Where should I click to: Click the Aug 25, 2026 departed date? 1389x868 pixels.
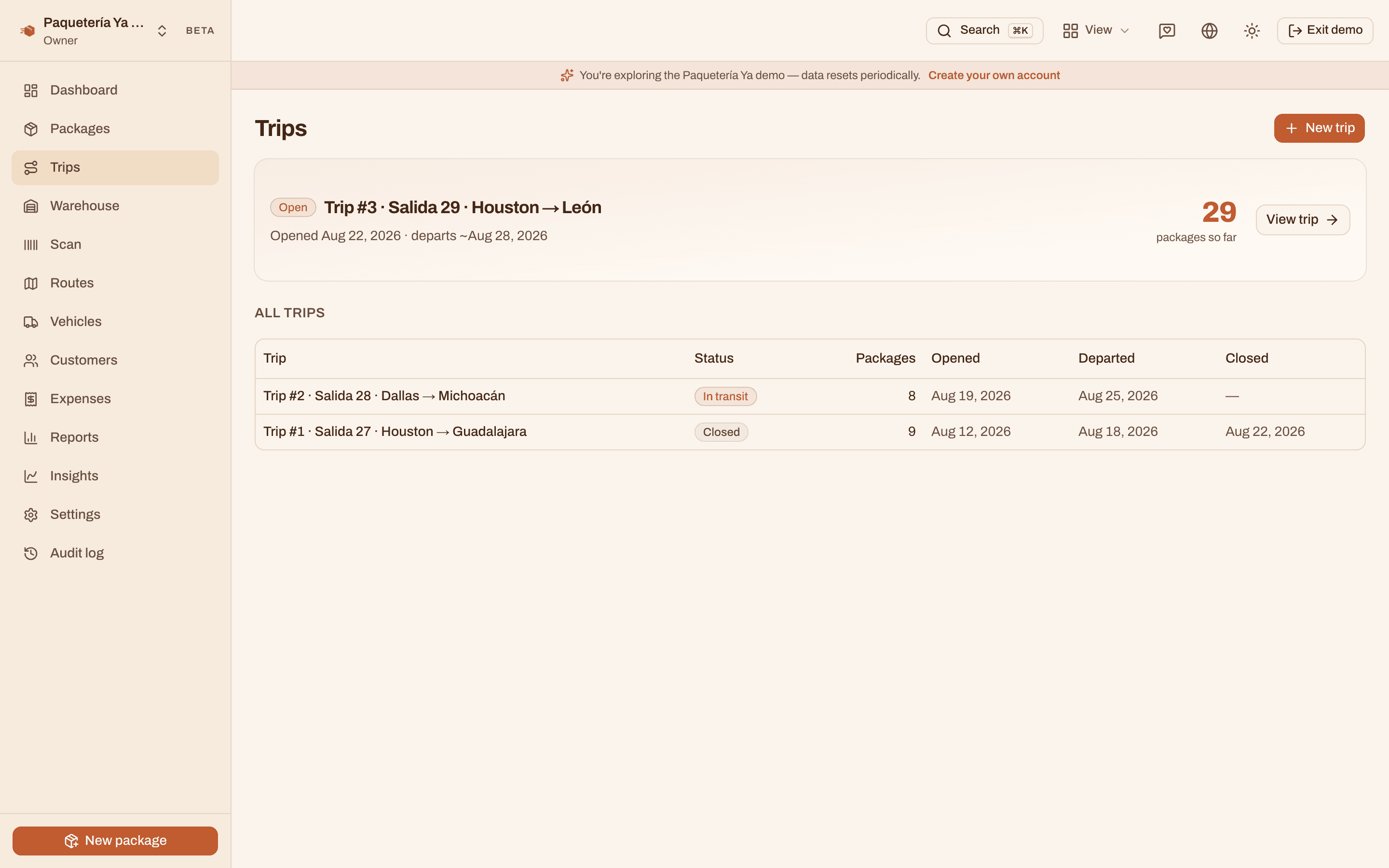point(1117,396)
